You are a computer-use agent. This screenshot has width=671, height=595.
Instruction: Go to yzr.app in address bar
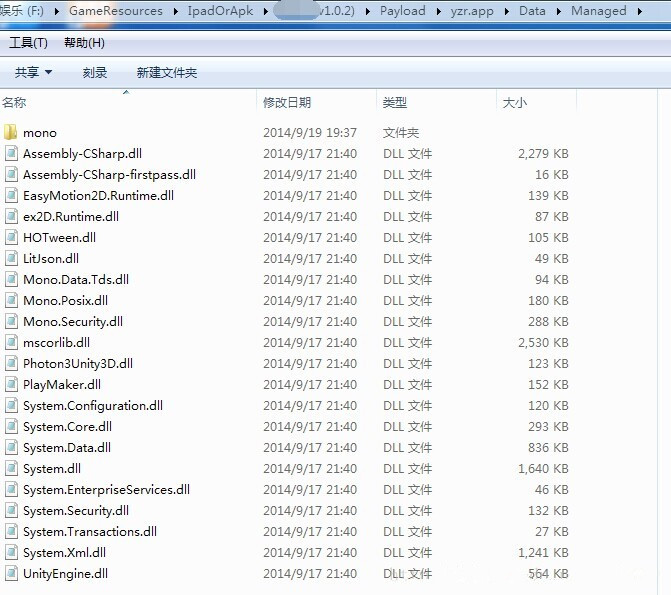tap(472, 11)
